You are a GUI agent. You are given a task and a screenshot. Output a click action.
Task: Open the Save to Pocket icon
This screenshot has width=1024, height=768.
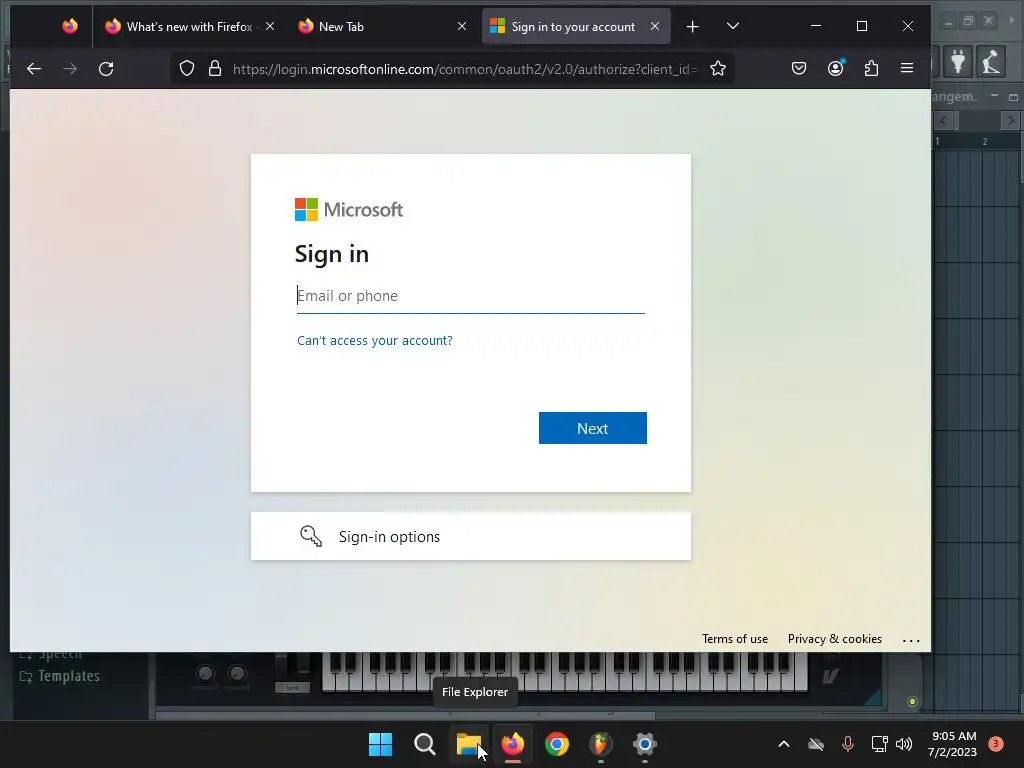click(x=799, y=68)
